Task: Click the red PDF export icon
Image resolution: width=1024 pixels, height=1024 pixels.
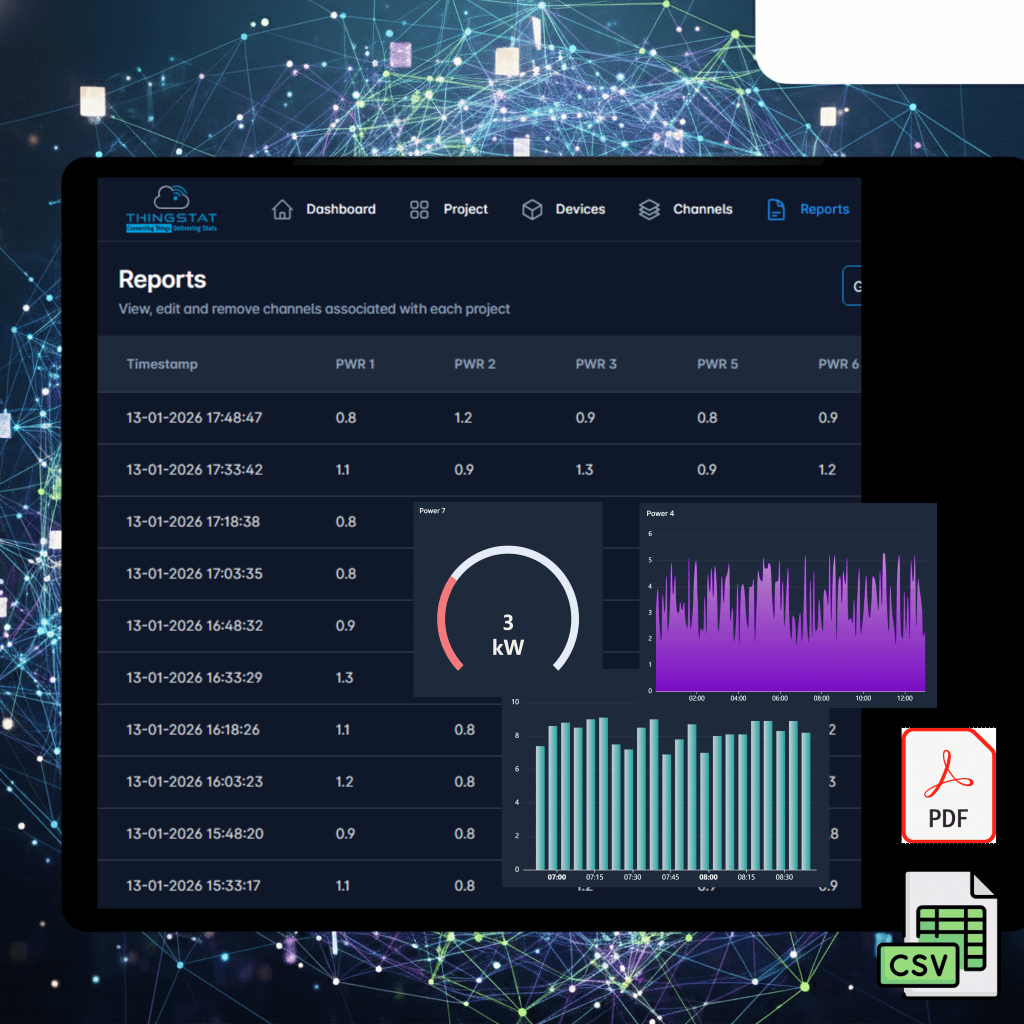Action: [948, 785]
